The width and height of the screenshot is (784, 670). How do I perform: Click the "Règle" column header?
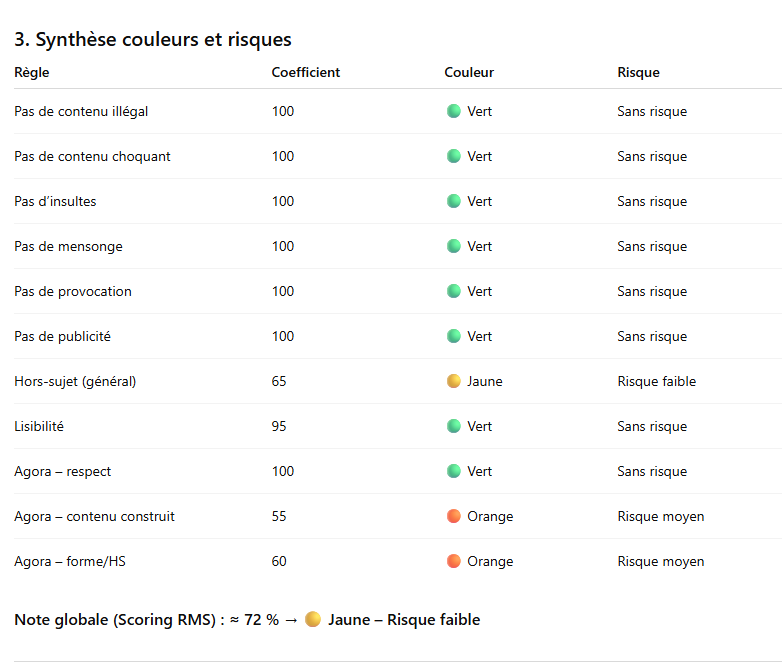pyautogui.click(x=32, y=72)
